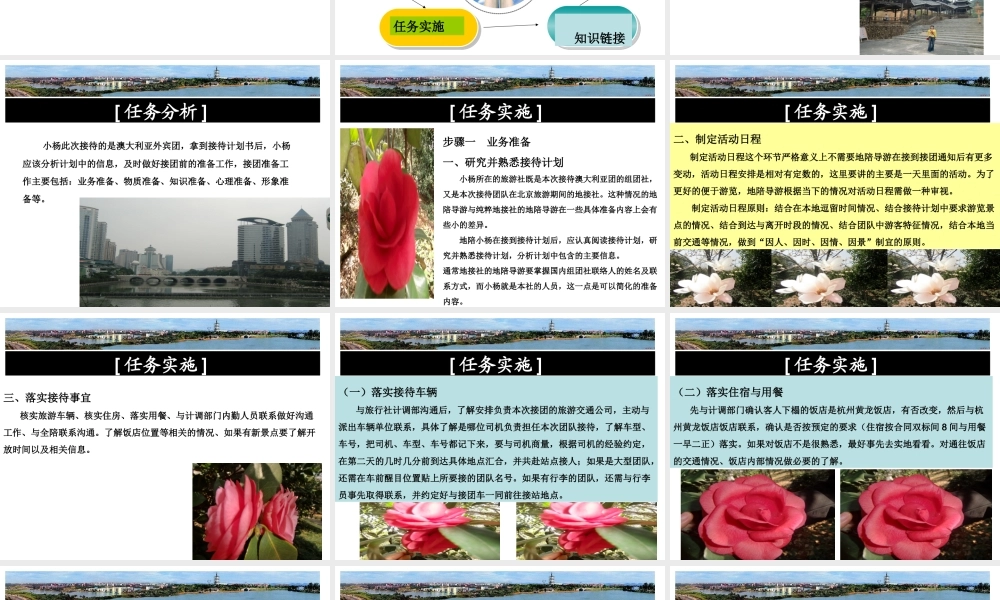
Task: Open the 知识链接 shape at the top
Action: click(x=601, y=30)
